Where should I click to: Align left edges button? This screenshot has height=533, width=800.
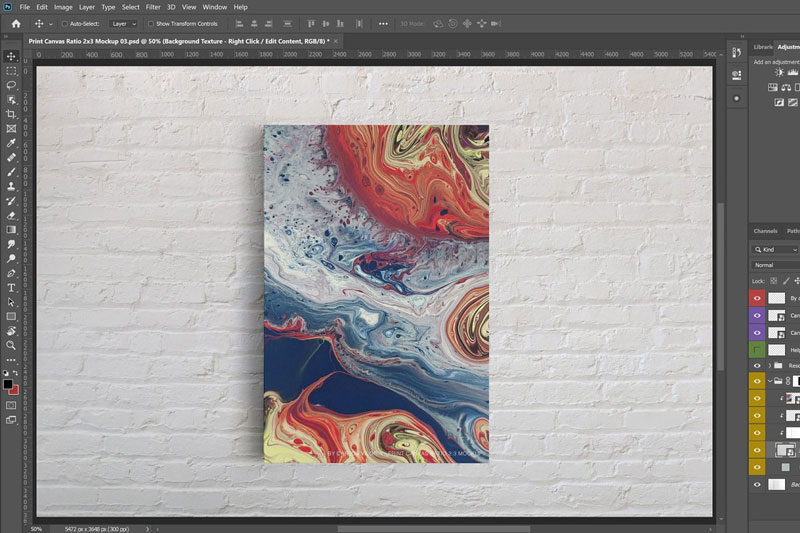click(x=239, y=23)
